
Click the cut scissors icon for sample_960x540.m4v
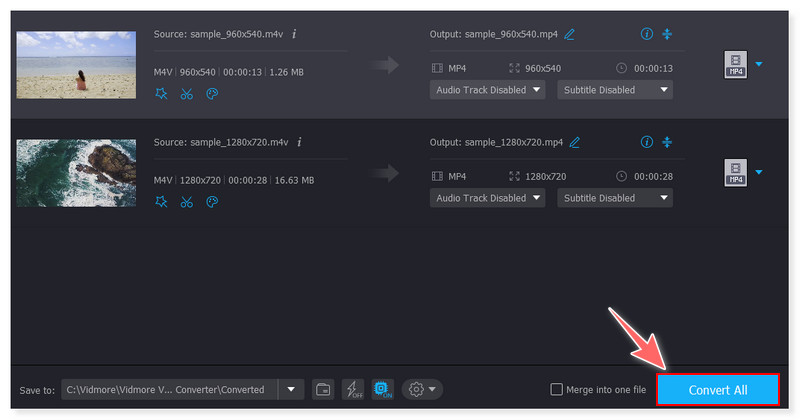point(186,94)
